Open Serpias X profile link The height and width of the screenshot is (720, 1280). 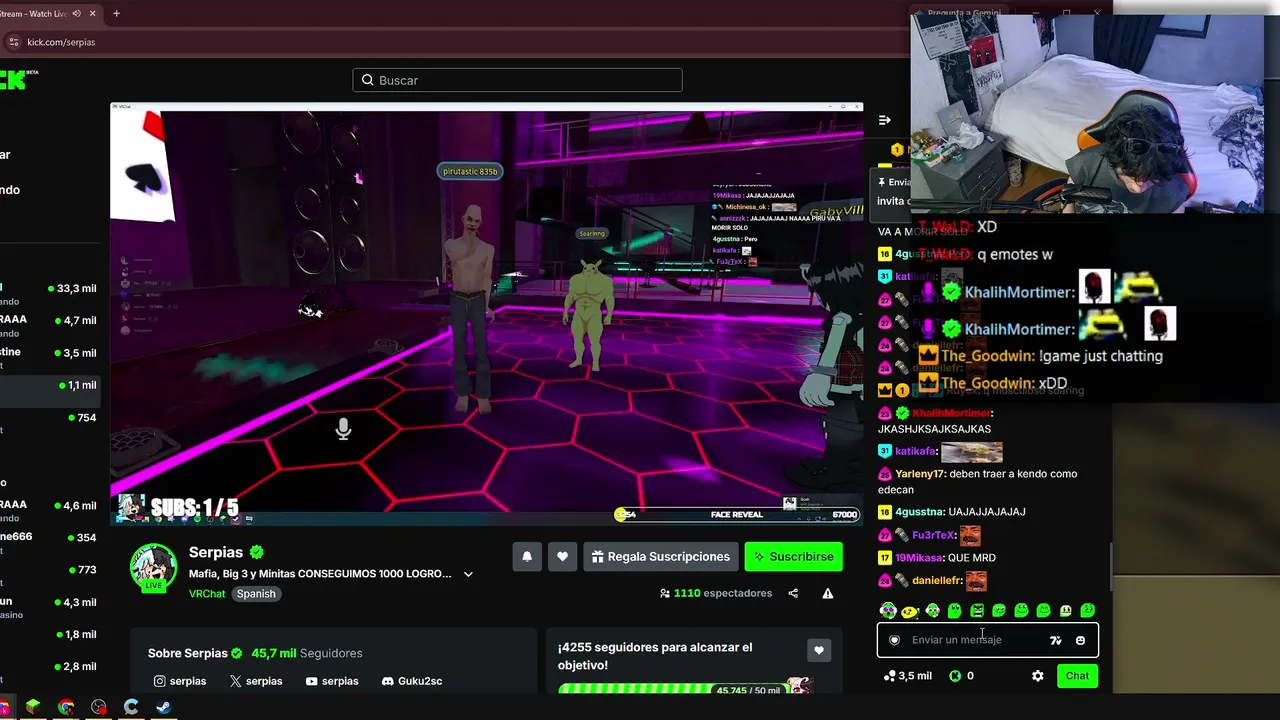tap(256, 681)
